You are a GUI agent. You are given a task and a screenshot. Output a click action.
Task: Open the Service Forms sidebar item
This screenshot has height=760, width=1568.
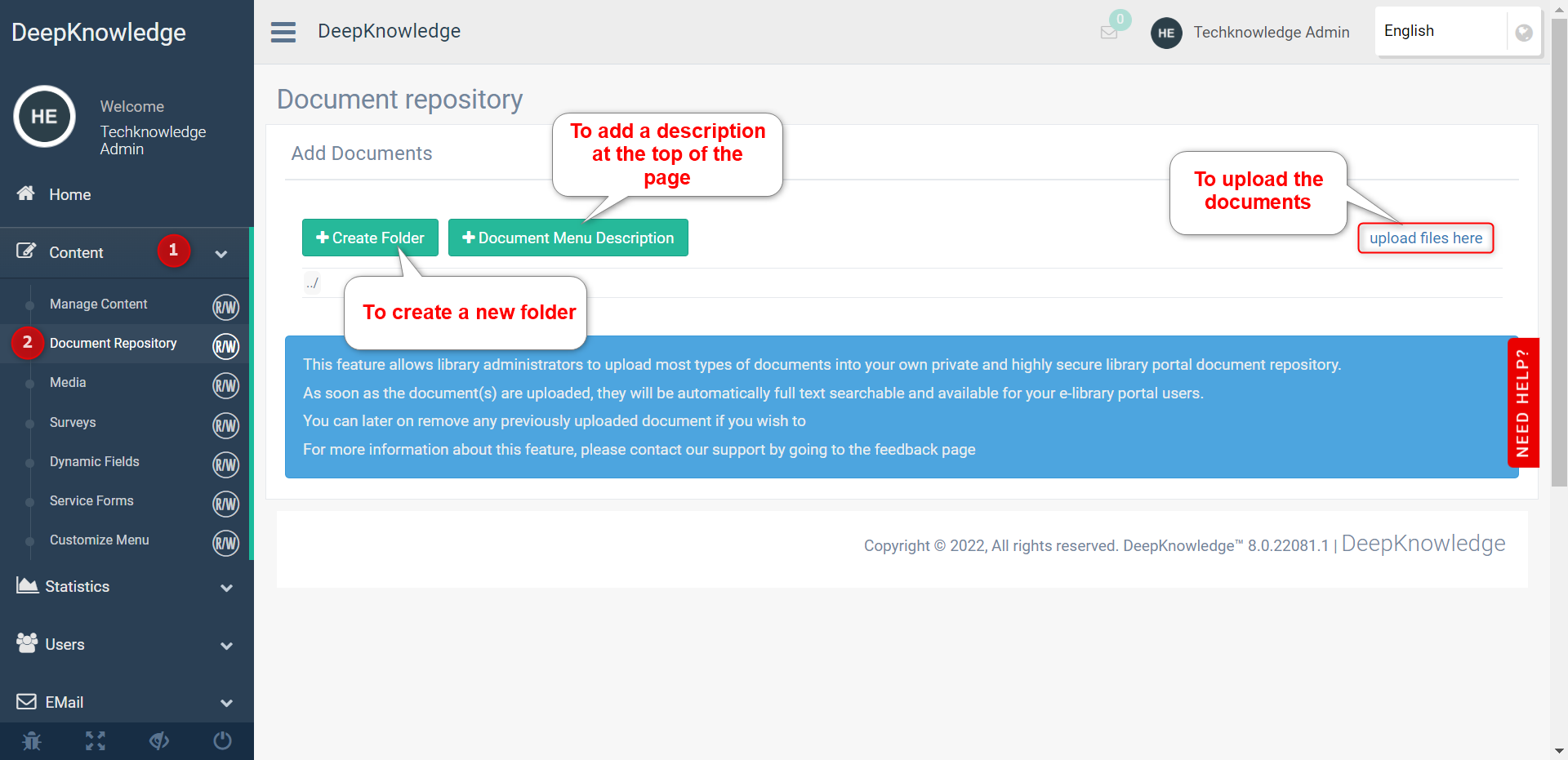(91, 500)
